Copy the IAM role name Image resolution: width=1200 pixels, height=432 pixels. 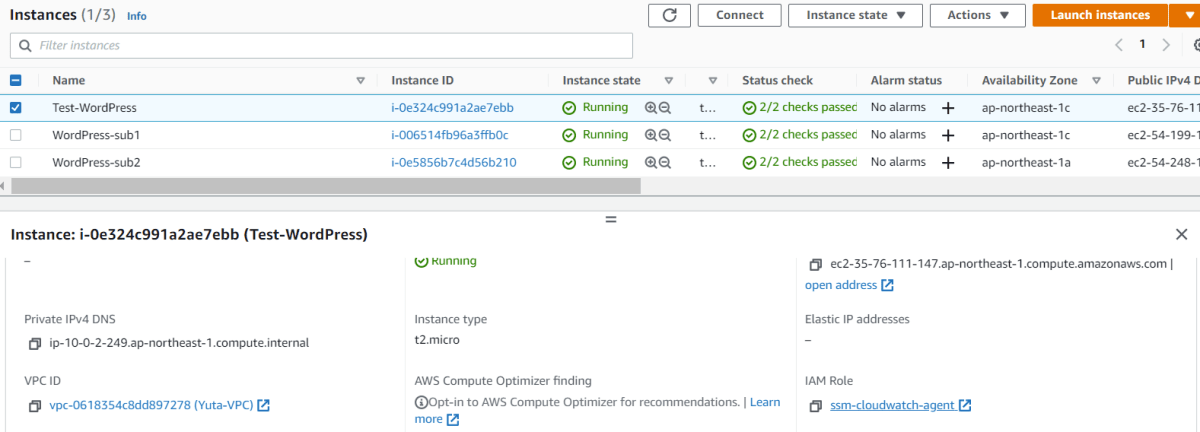click(x=815, y=406)
